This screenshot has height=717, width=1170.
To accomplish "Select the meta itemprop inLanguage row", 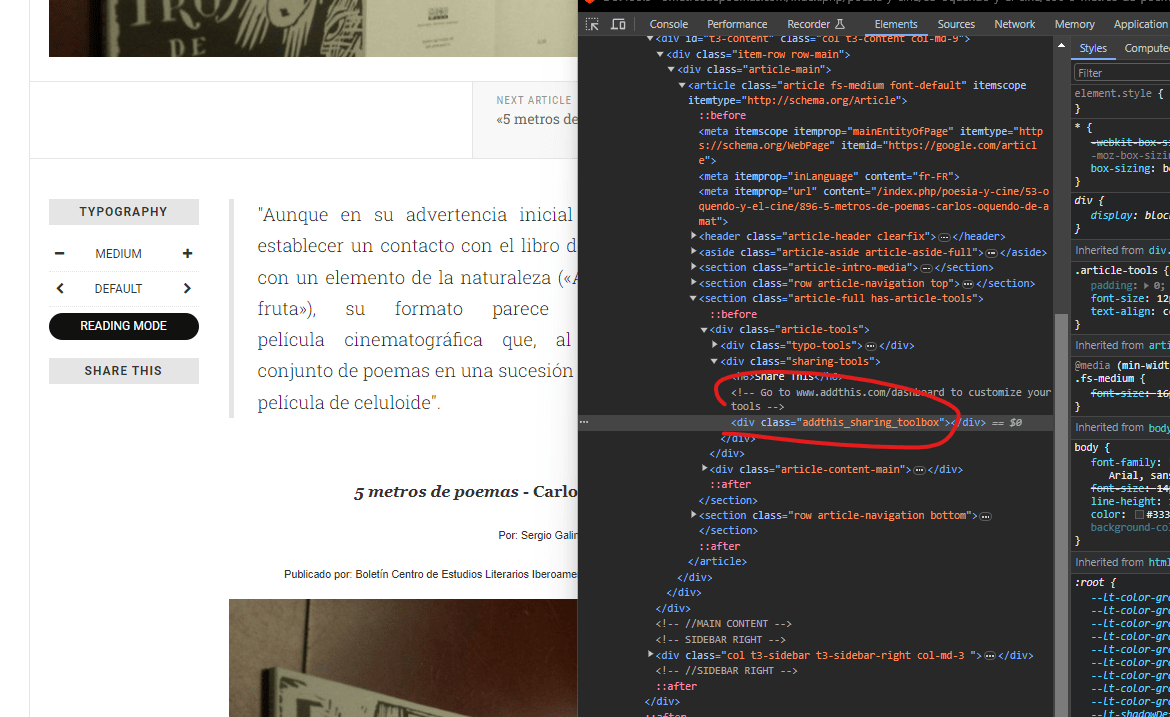I will 828,177.
